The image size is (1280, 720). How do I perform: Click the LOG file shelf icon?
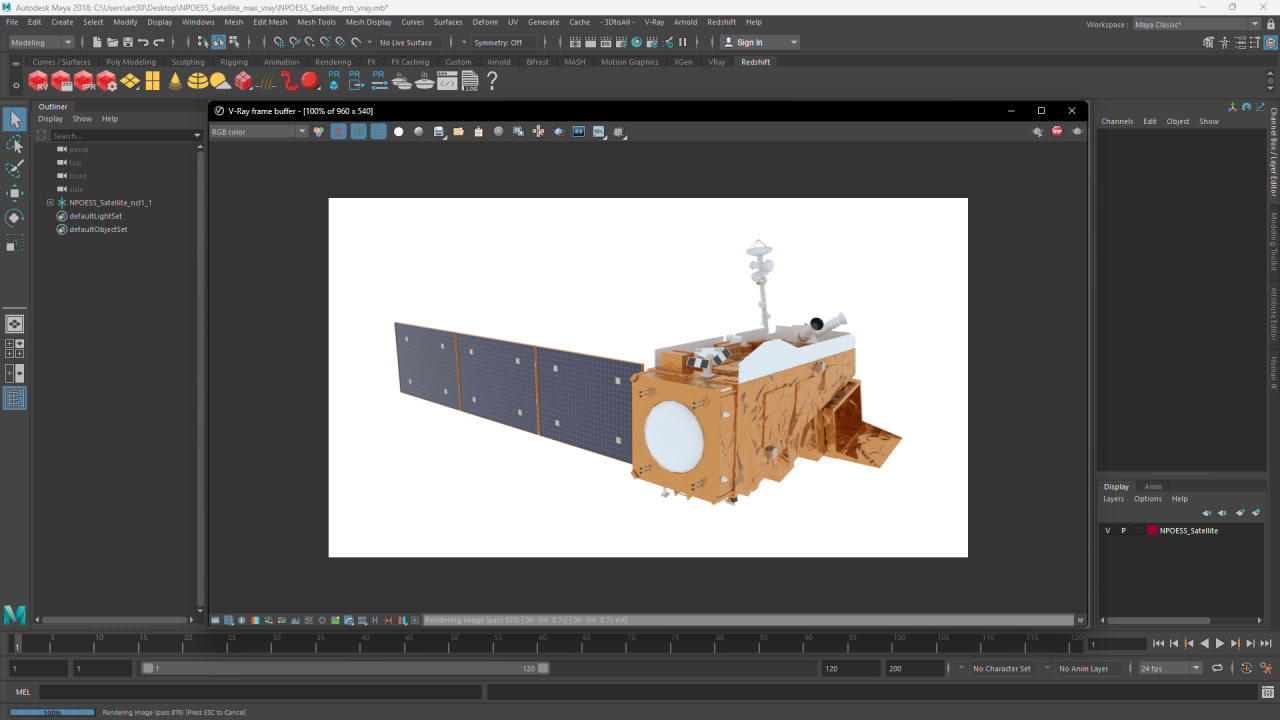pos(469,81)
